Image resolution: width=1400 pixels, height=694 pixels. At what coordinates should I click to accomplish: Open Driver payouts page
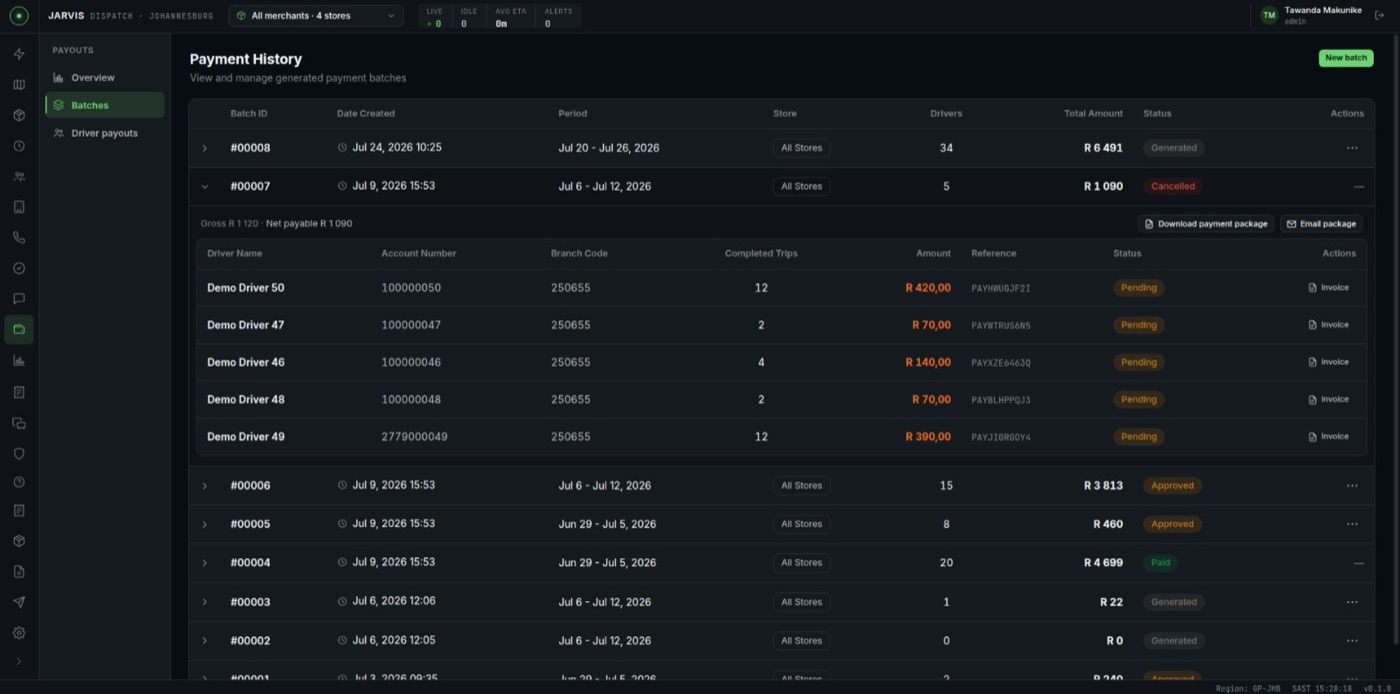click(104, 133)
